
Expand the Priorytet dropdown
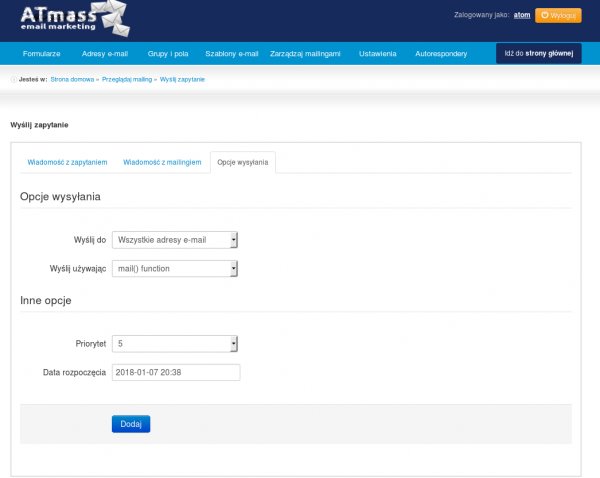pyautogui.click(x=175, y=344)
